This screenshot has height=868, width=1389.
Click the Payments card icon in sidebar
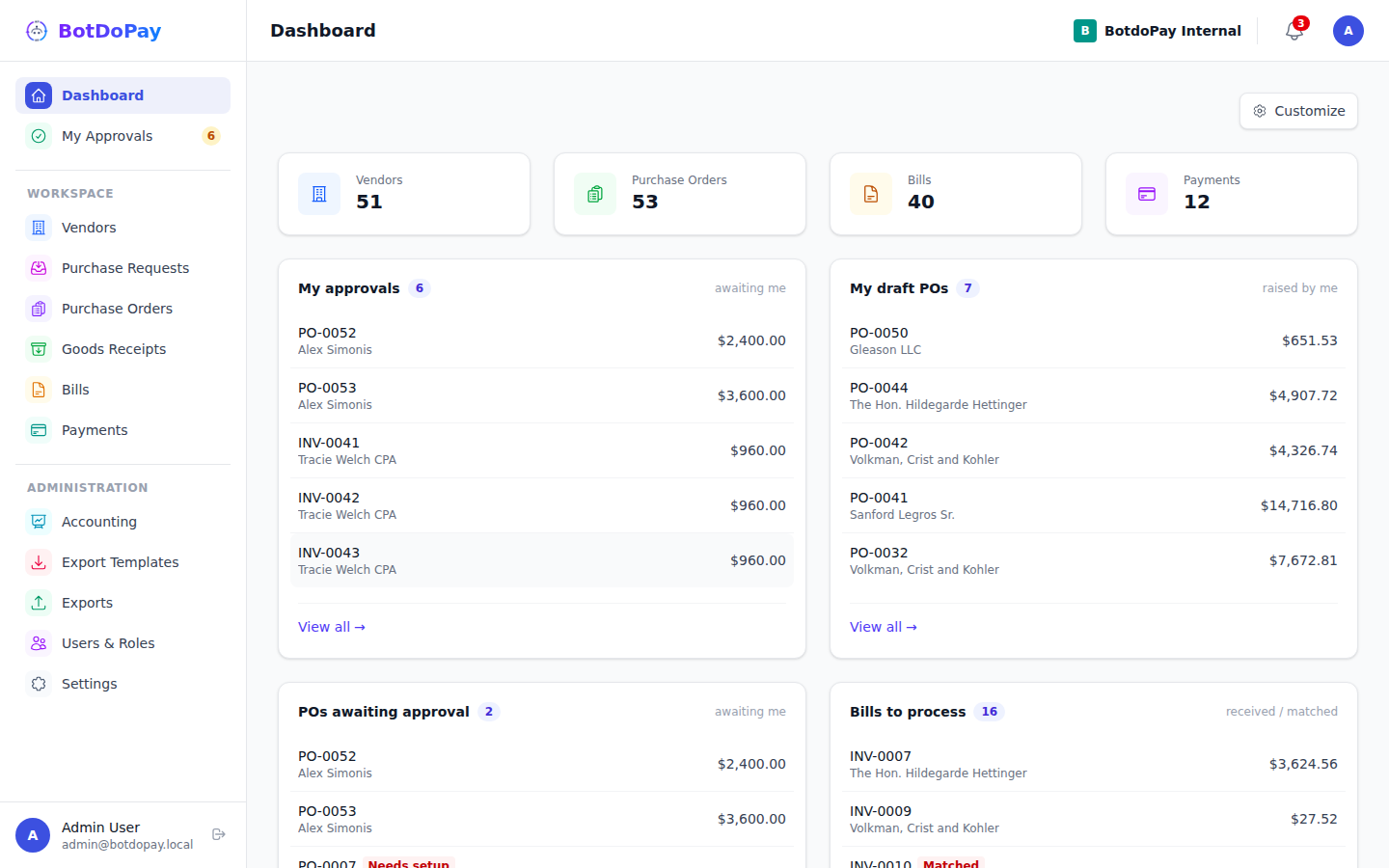click(x=39, y=430)
